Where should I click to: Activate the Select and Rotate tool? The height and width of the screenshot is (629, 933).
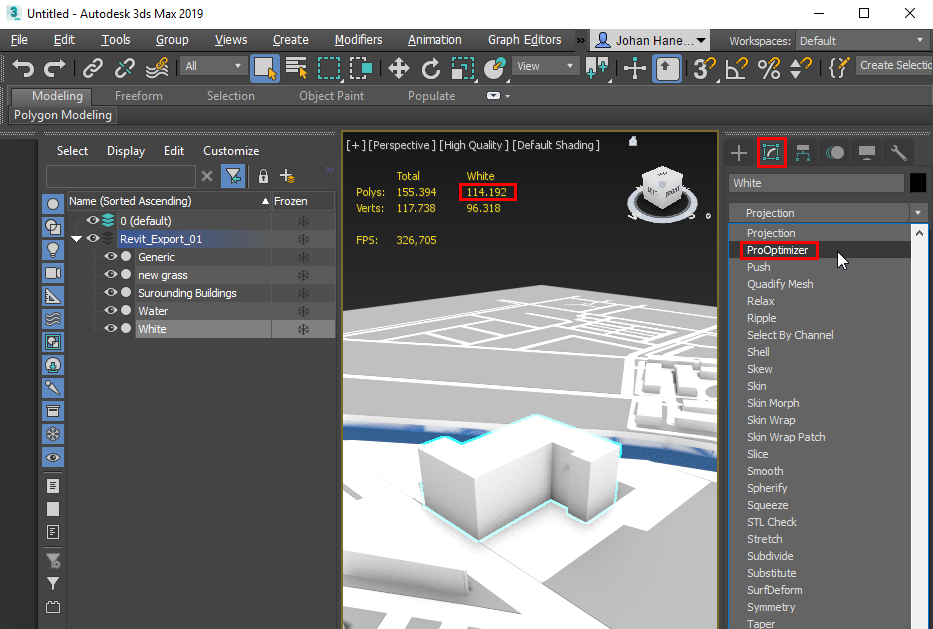pos(431,68)
